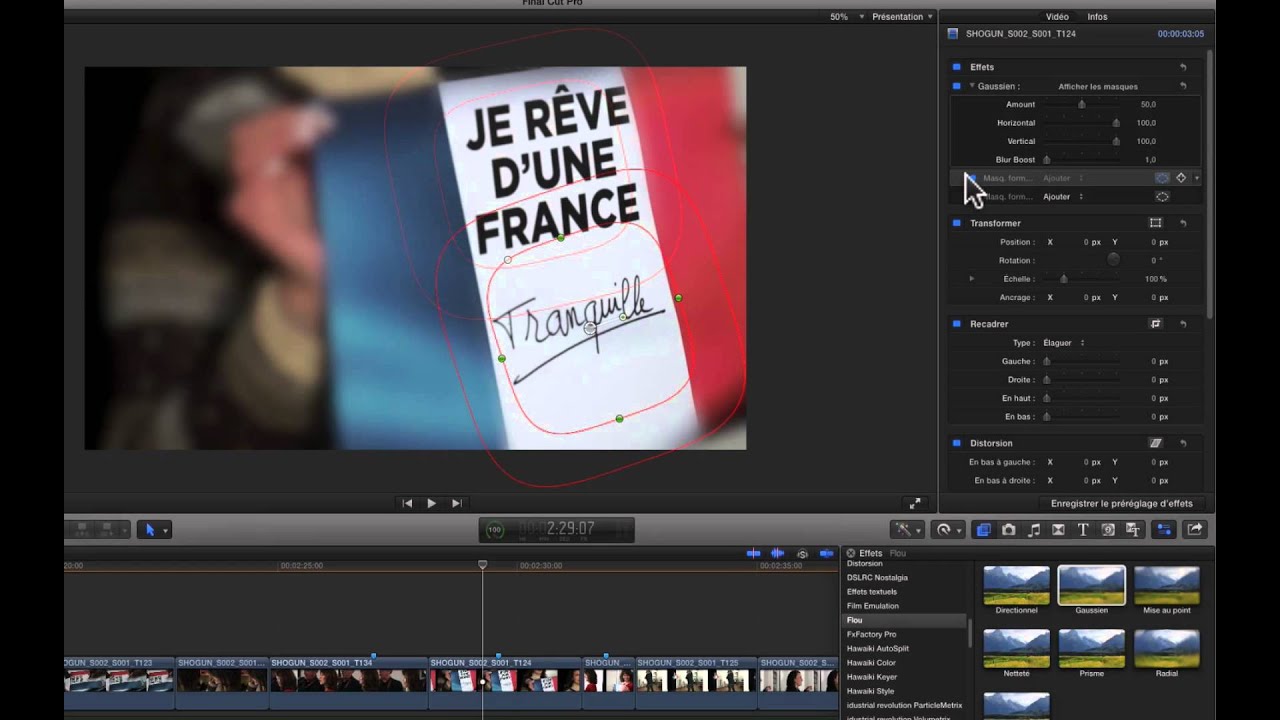Click Afficher les masques link
Image resolution: width=1280 pixels, height=720 pixels.
tap(1098, 86)
